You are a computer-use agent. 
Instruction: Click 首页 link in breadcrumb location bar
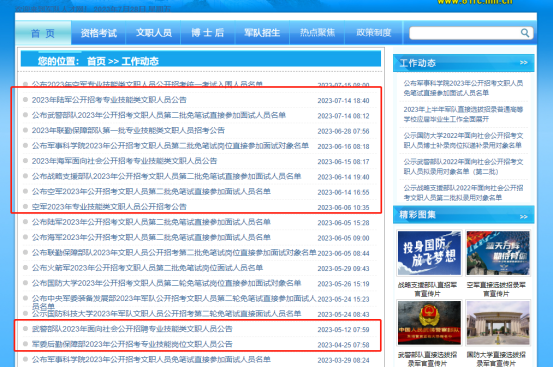96,61
